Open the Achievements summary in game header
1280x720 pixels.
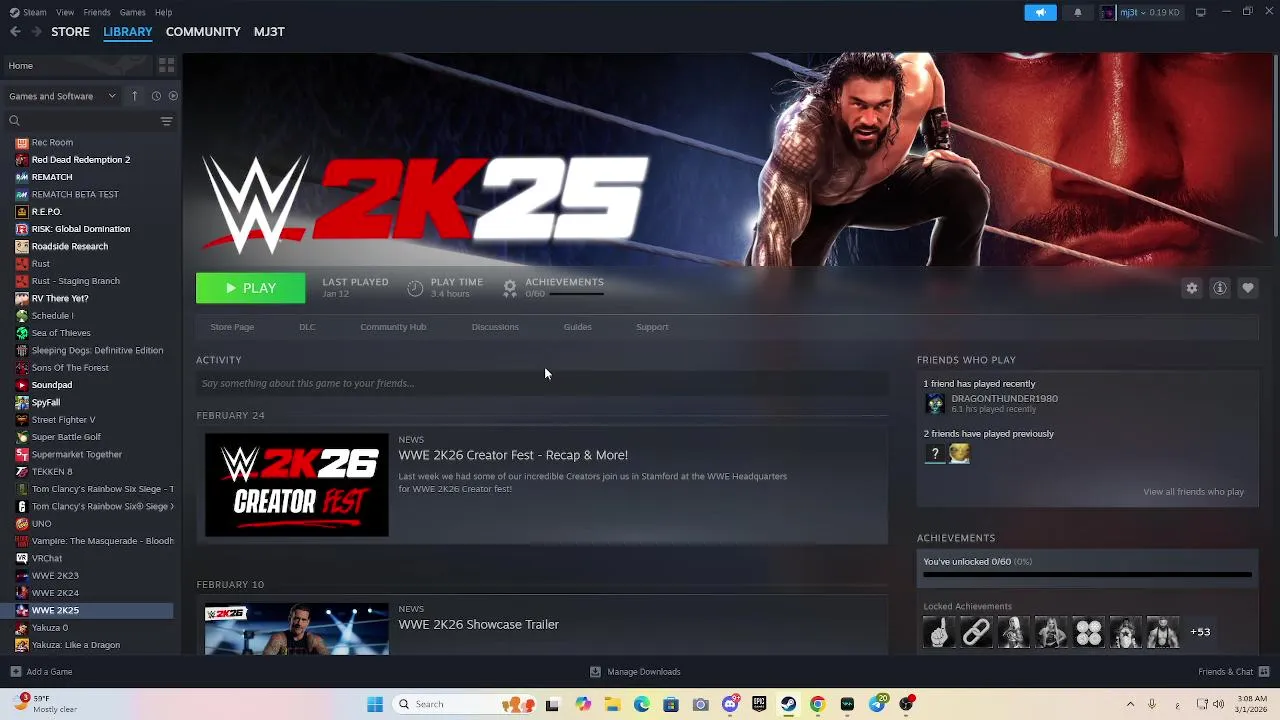[553, 288]
